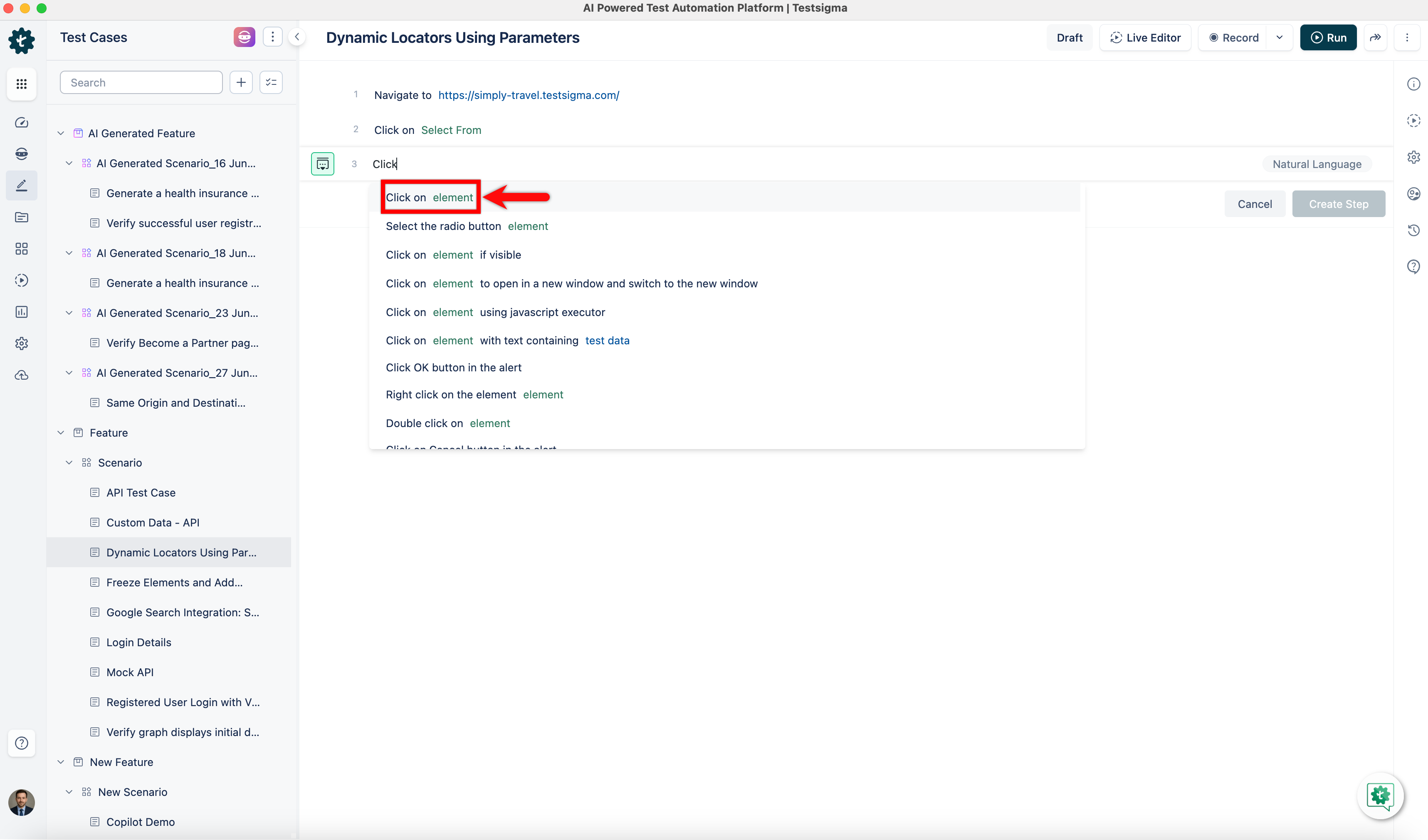Click the test case Search field

point(141,83)
